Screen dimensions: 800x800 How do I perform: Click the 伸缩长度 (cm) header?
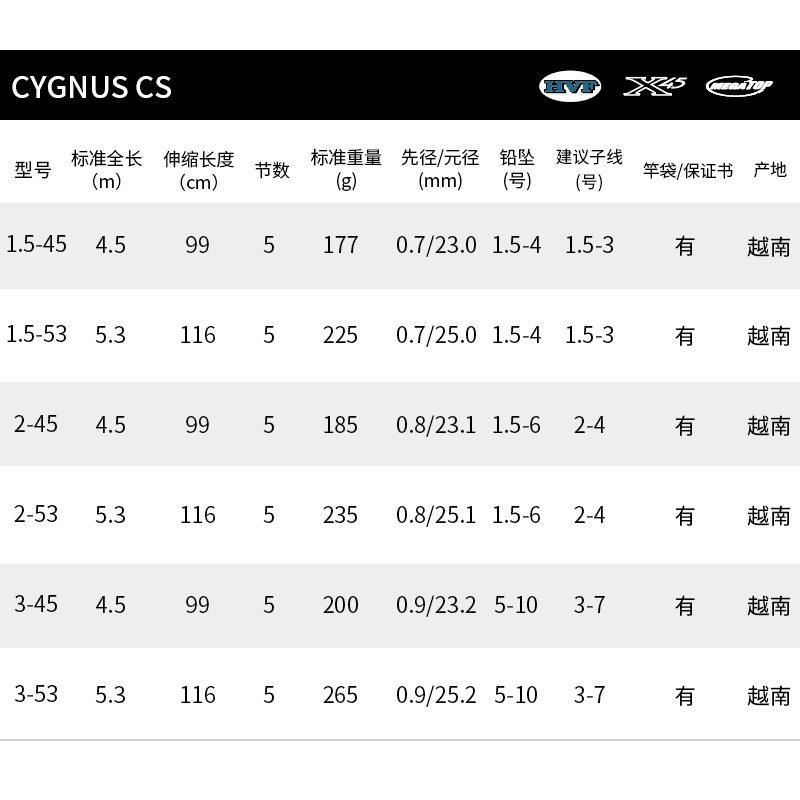198,170
